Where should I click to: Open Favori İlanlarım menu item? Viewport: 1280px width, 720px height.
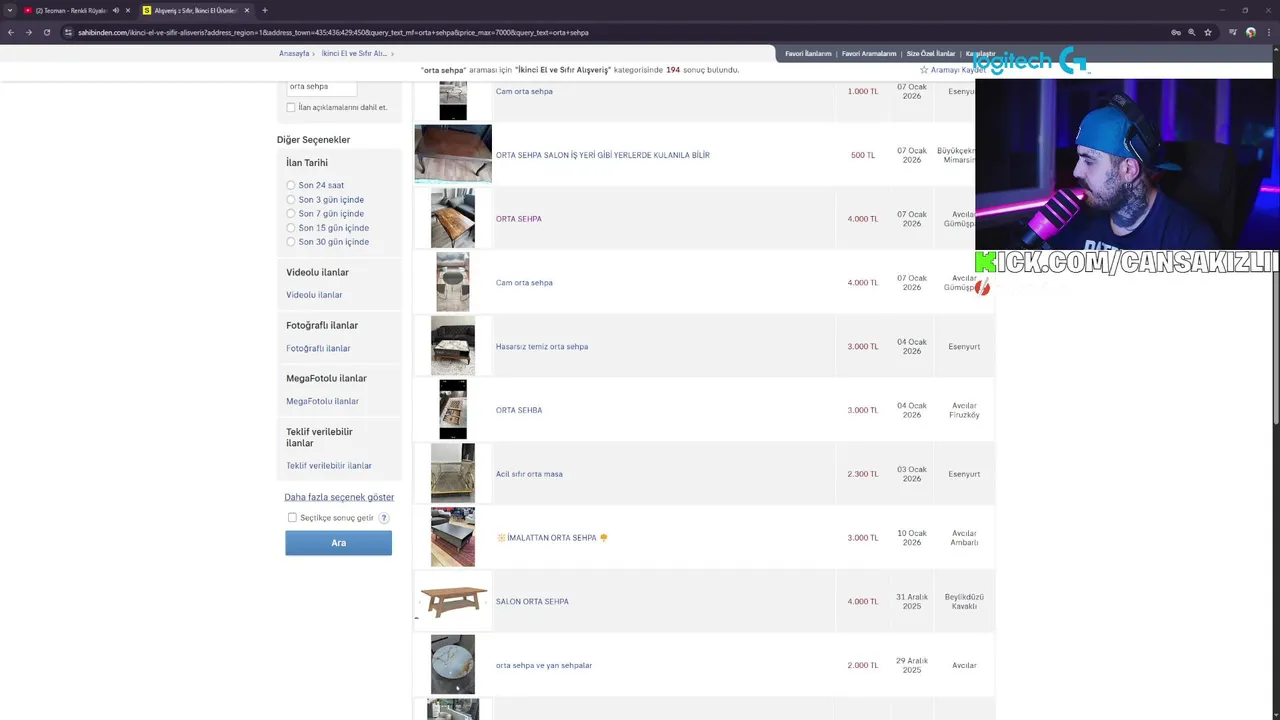808,54
